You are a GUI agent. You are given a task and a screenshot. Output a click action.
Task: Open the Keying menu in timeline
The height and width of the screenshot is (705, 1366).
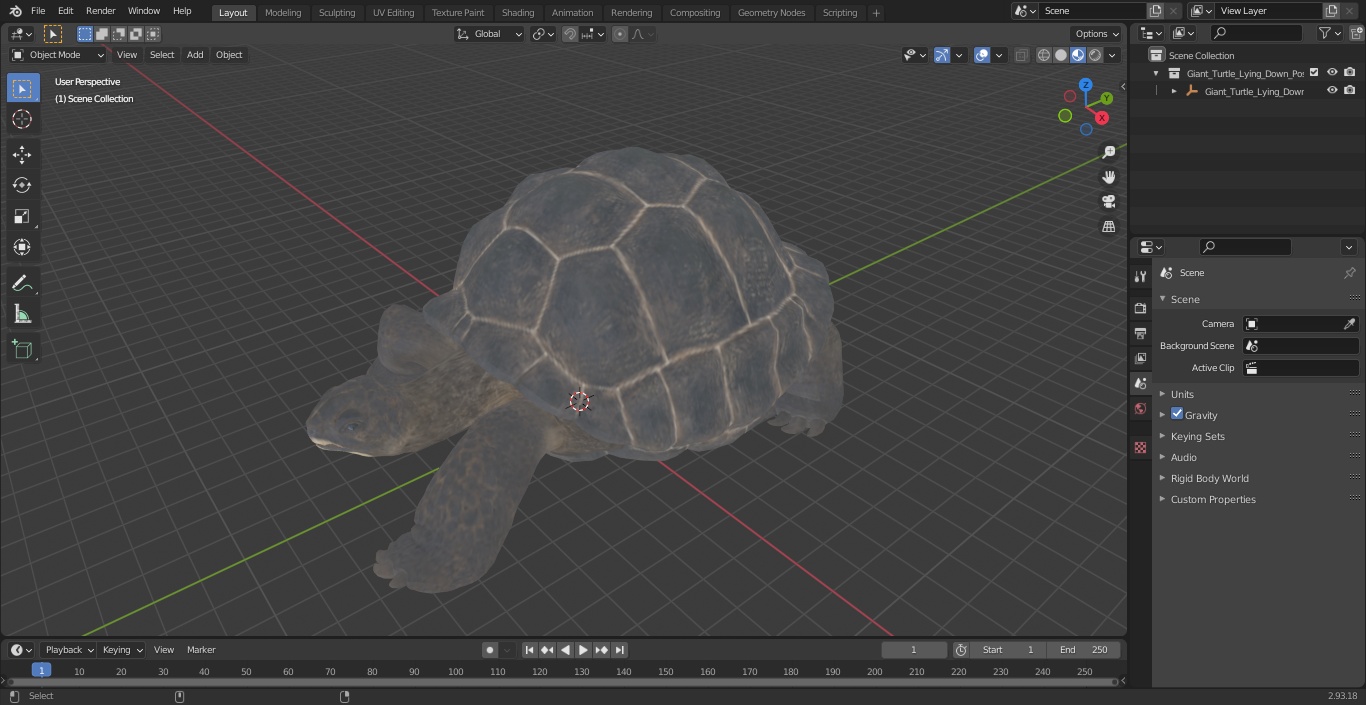click(122, 650)
